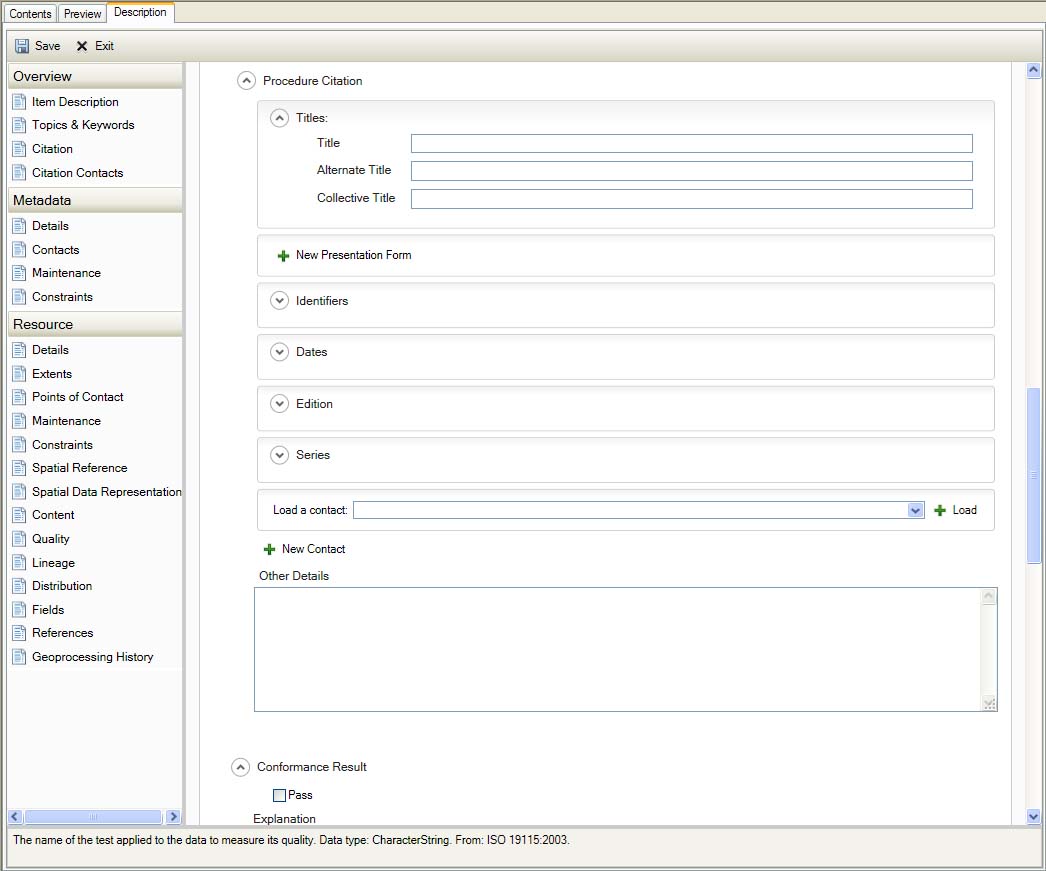Click the green plus beside New Contact

[x=269, y=549]
